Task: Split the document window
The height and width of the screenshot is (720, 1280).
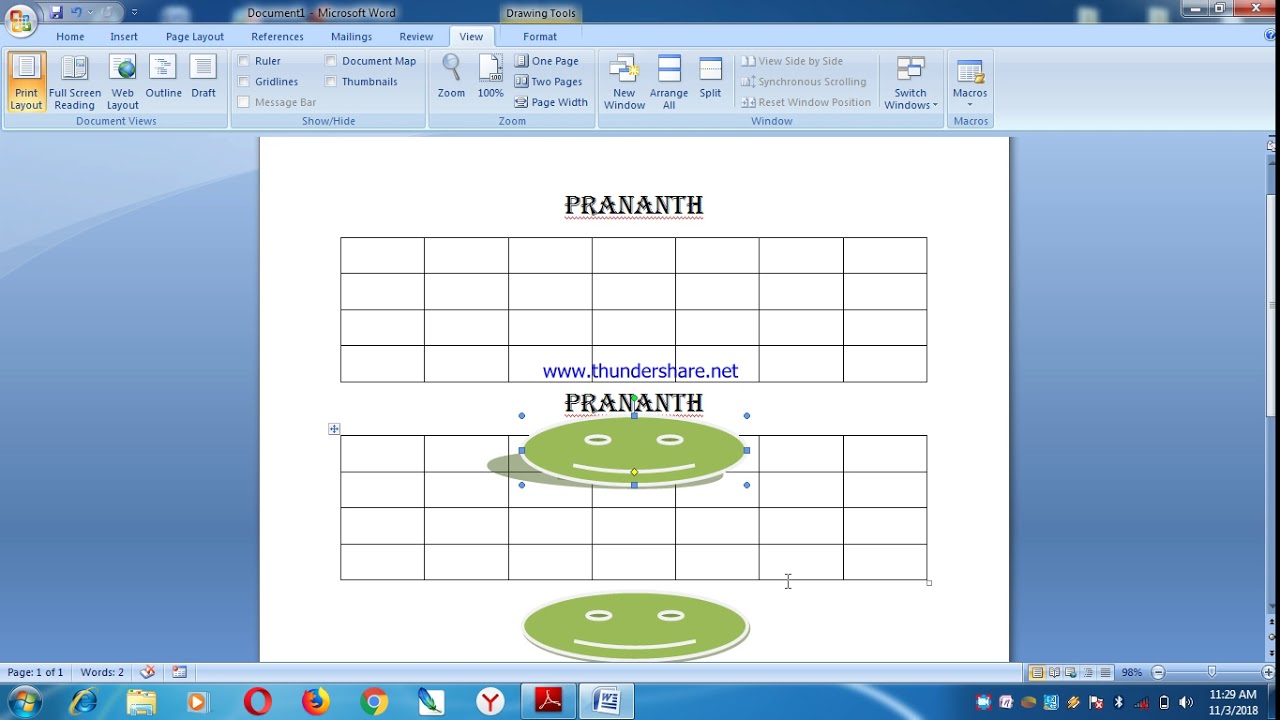Action: pyautogui.click(x=710, y=78)
